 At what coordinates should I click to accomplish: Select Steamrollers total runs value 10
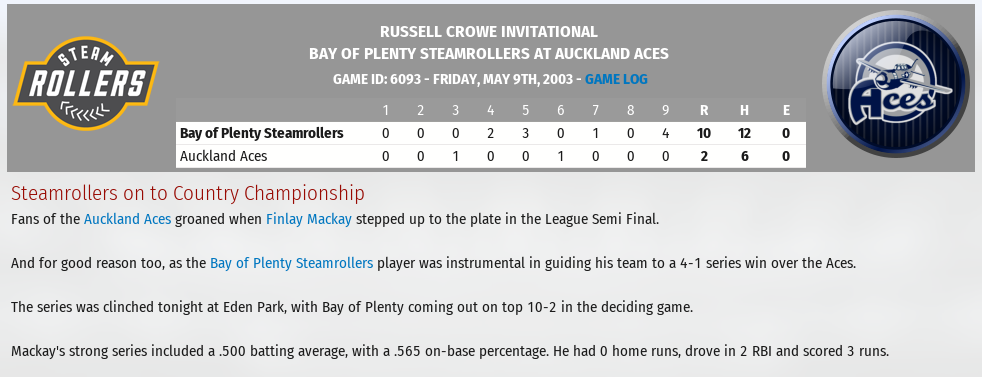click(x=704, y=133)
